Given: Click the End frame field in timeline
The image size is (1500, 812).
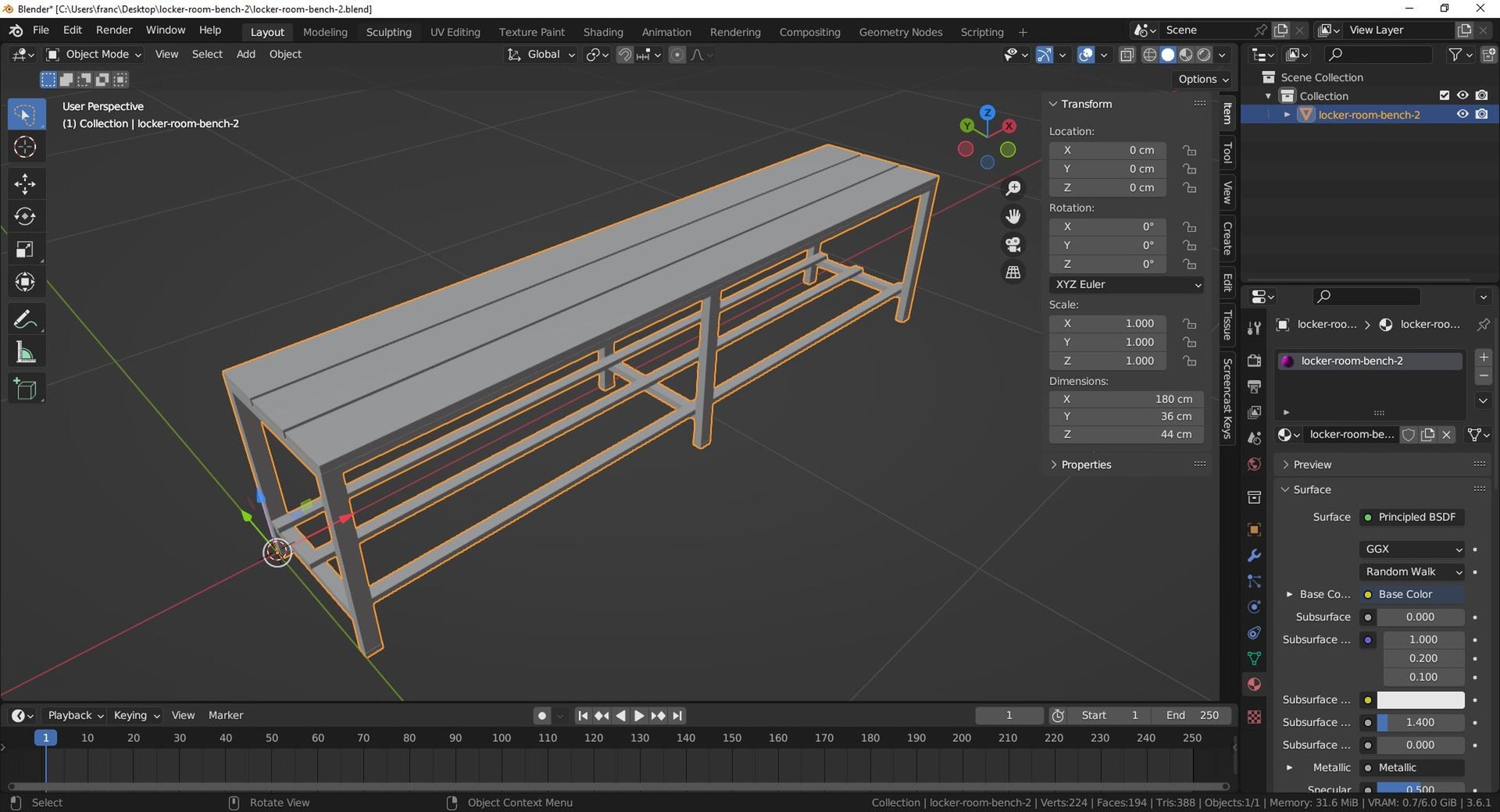Looking at the screenshot, I should [1192, 715].
